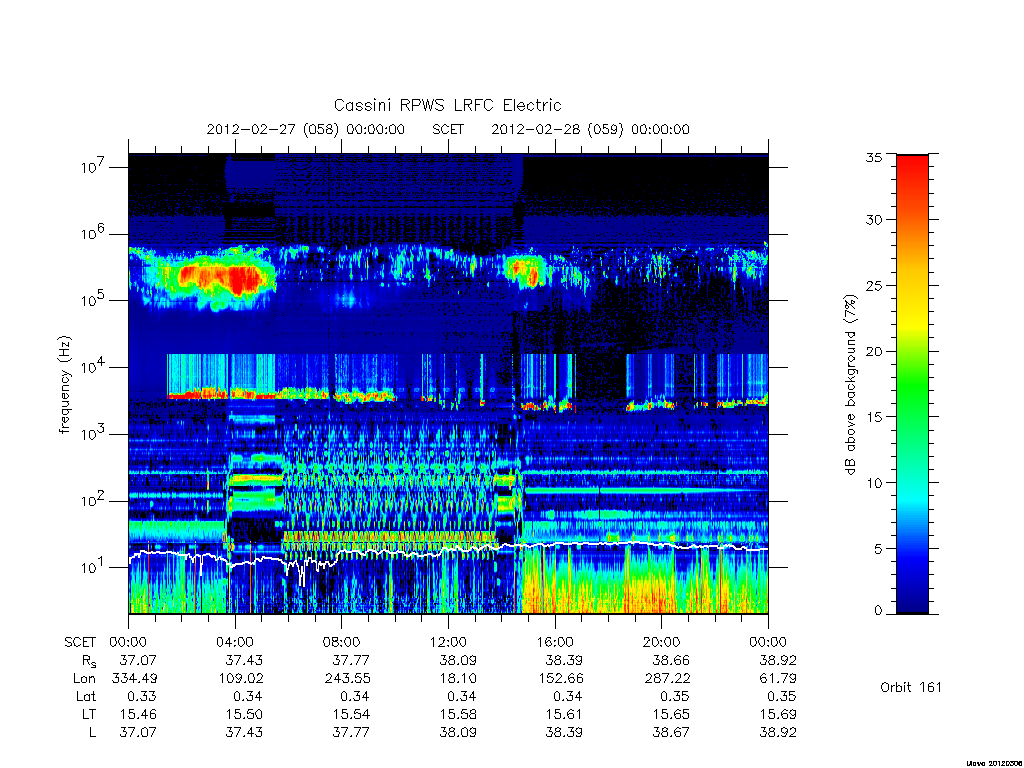Click the 10^4 frequency tick label
Viewport: 1024px width, 768px height.
click(94, 367)
